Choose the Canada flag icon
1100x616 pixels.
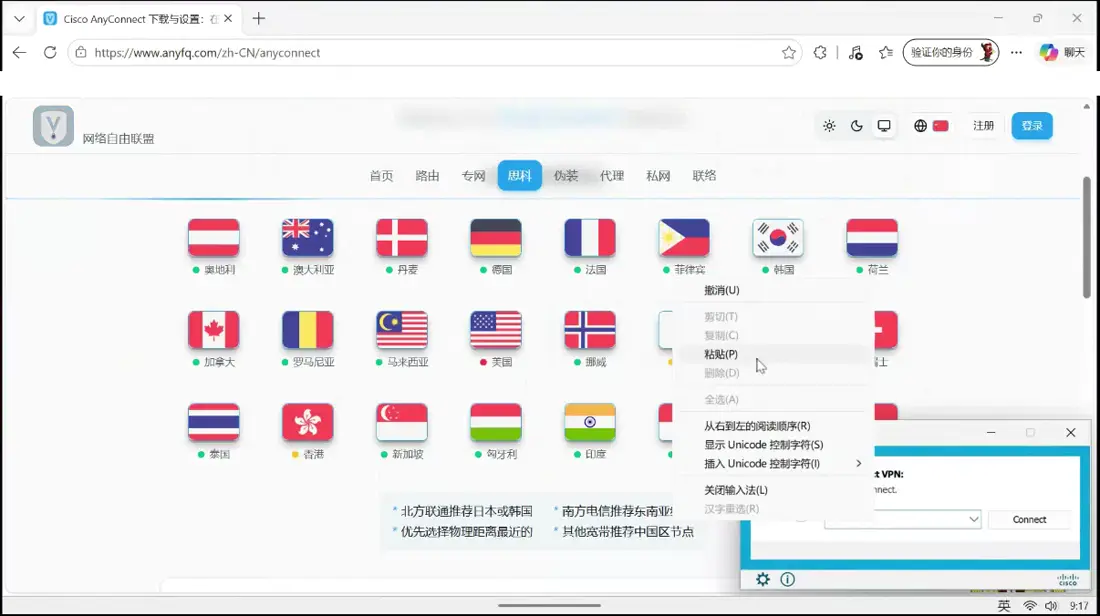pos(214,330)
